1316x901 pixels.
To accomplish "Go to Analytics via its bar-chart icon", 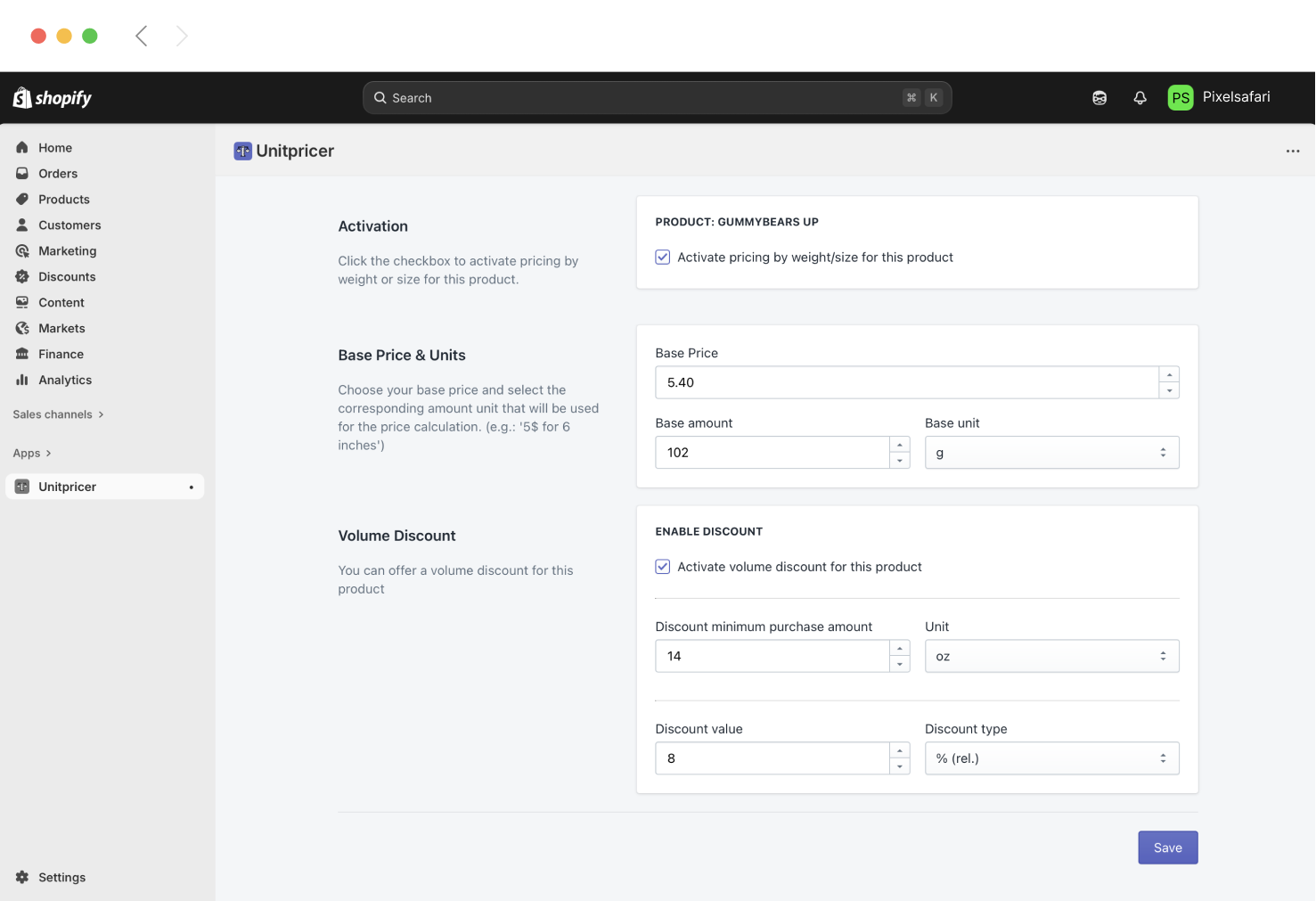I will tap(22, 380).
